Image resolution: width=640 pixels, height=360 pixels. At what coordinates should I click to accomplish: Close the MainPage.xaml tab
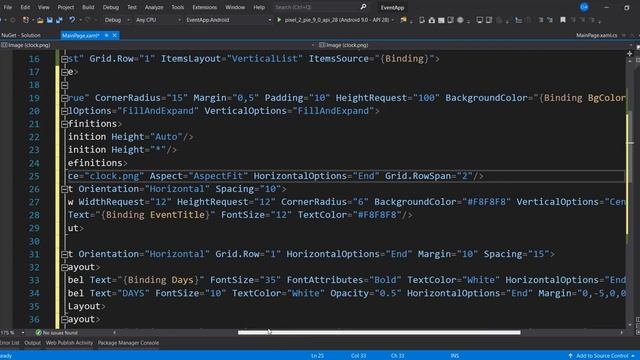pos(115,36)
